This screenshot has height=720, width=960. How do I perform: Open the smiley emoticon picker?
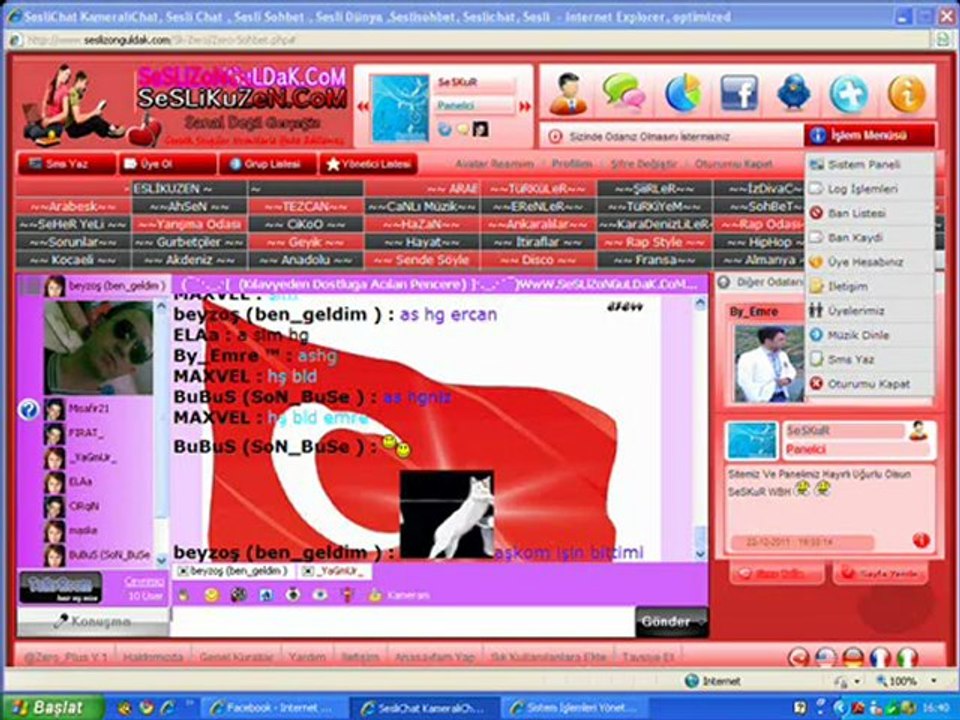211,594
